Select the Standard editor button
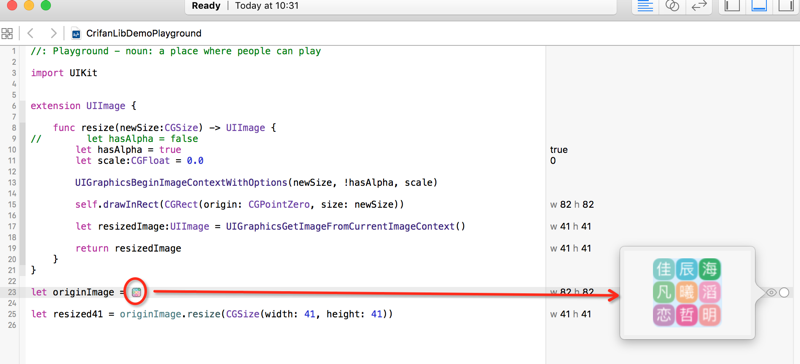This screenshot has width=800, height=364. pos(645,6)
